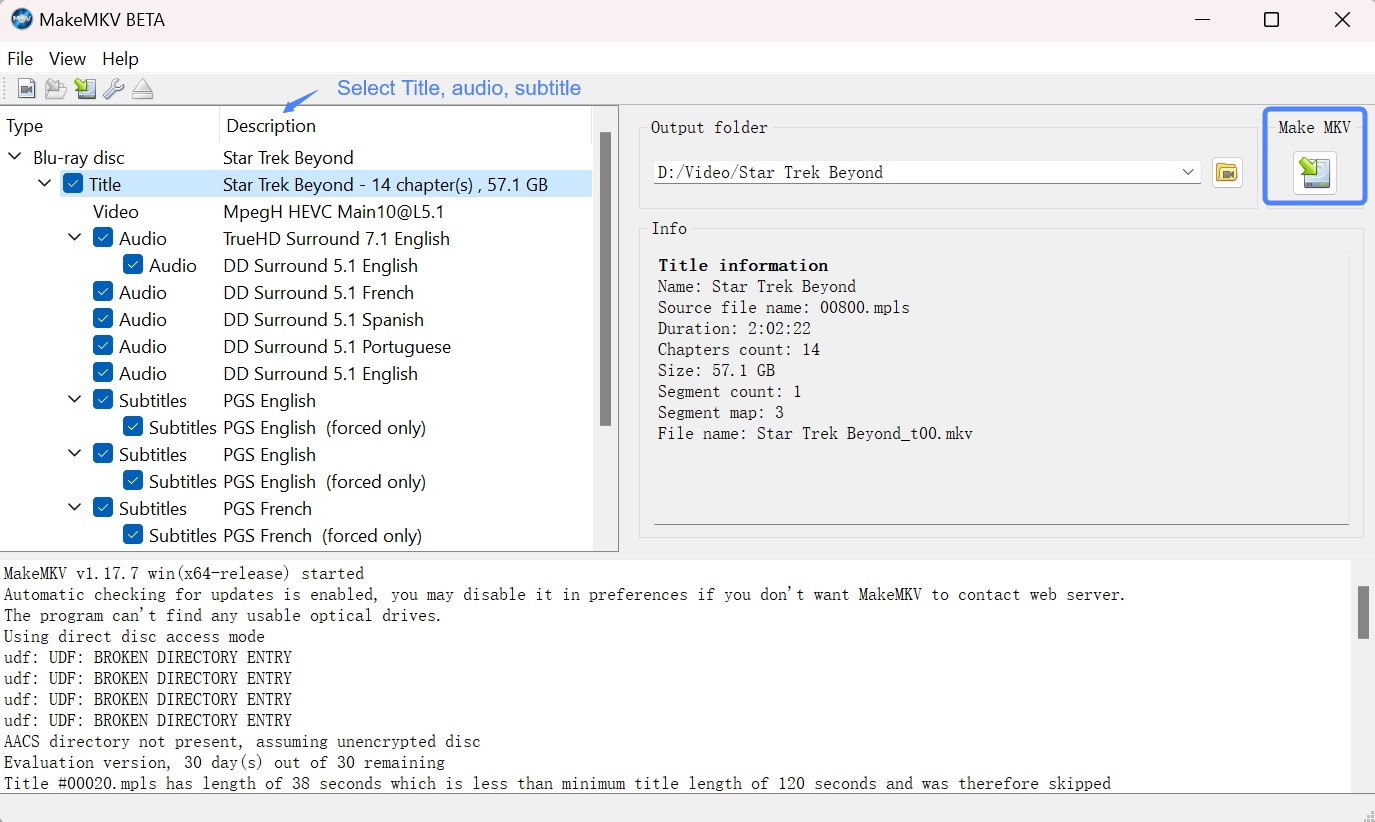The width and height of the screenshot is (1375, 822).
Task: Click the open folder toolbar icon
Action: [x=55, y=88]
